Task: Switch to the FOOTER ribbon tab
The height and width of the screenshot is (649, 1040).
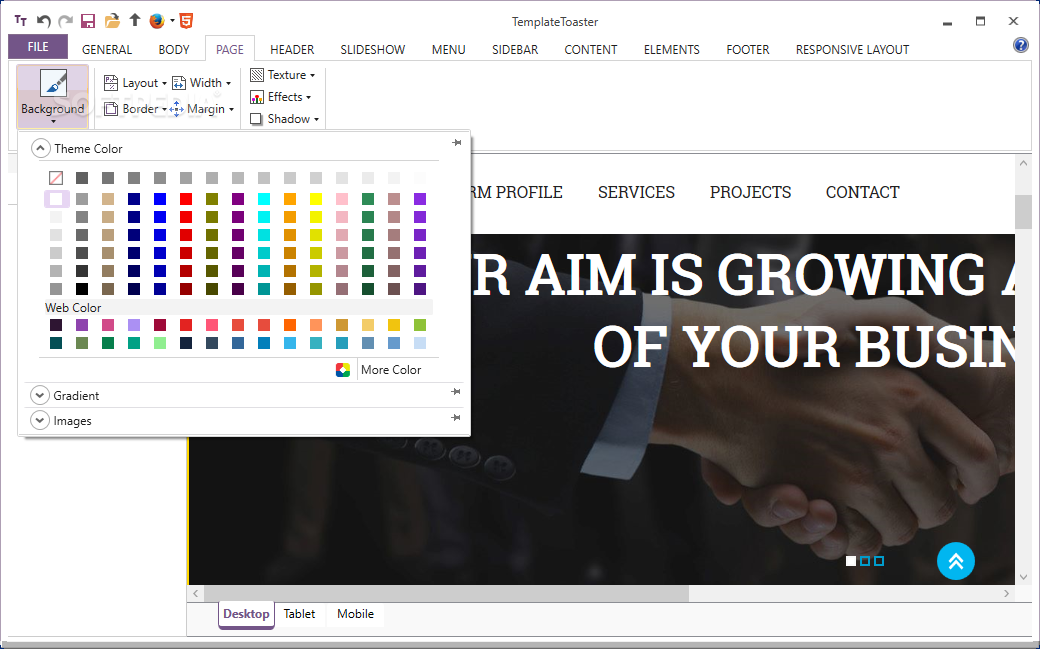Action: tap(748, 50)
